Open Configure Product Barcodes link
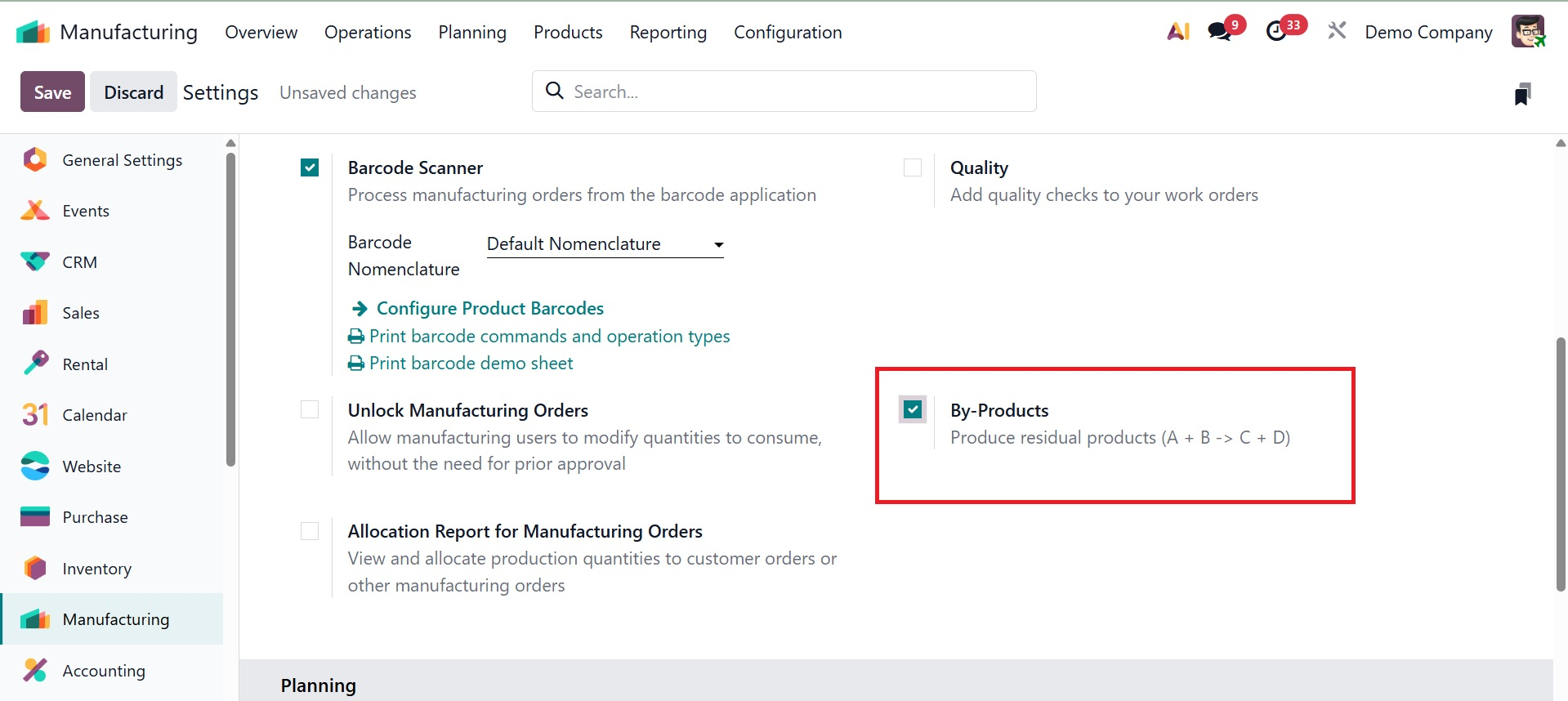Viewport: 1568px width, 701px height. click(x=489, y=309)
